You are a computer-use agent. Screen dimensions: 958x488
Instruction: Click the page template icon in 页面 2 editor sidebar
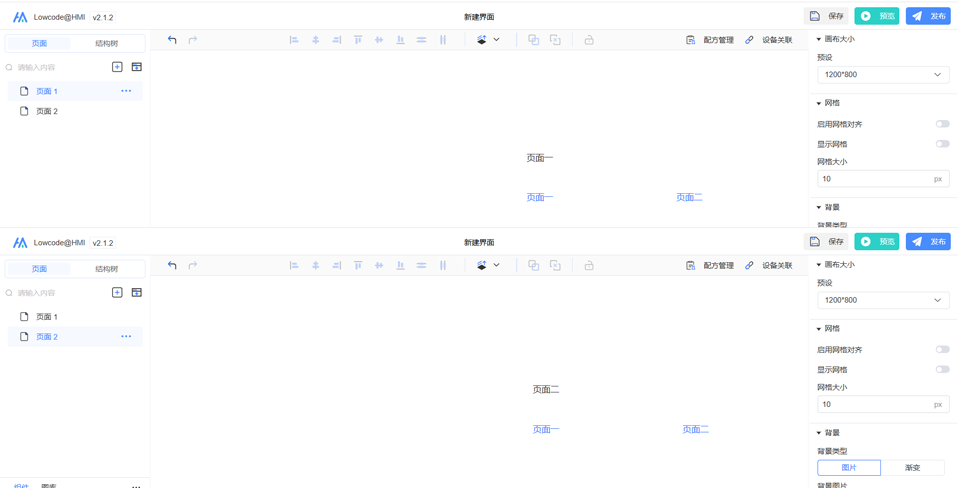click(137, 293)
